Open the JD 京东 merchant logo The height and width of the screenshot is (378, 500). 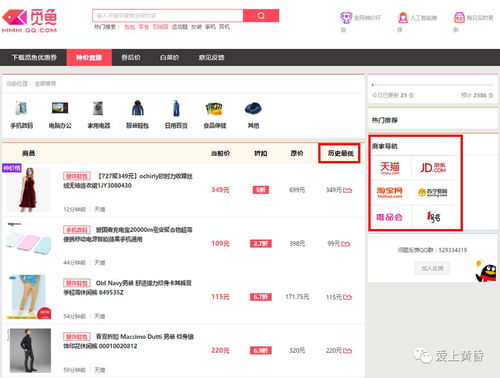click(x=433, y=168)
